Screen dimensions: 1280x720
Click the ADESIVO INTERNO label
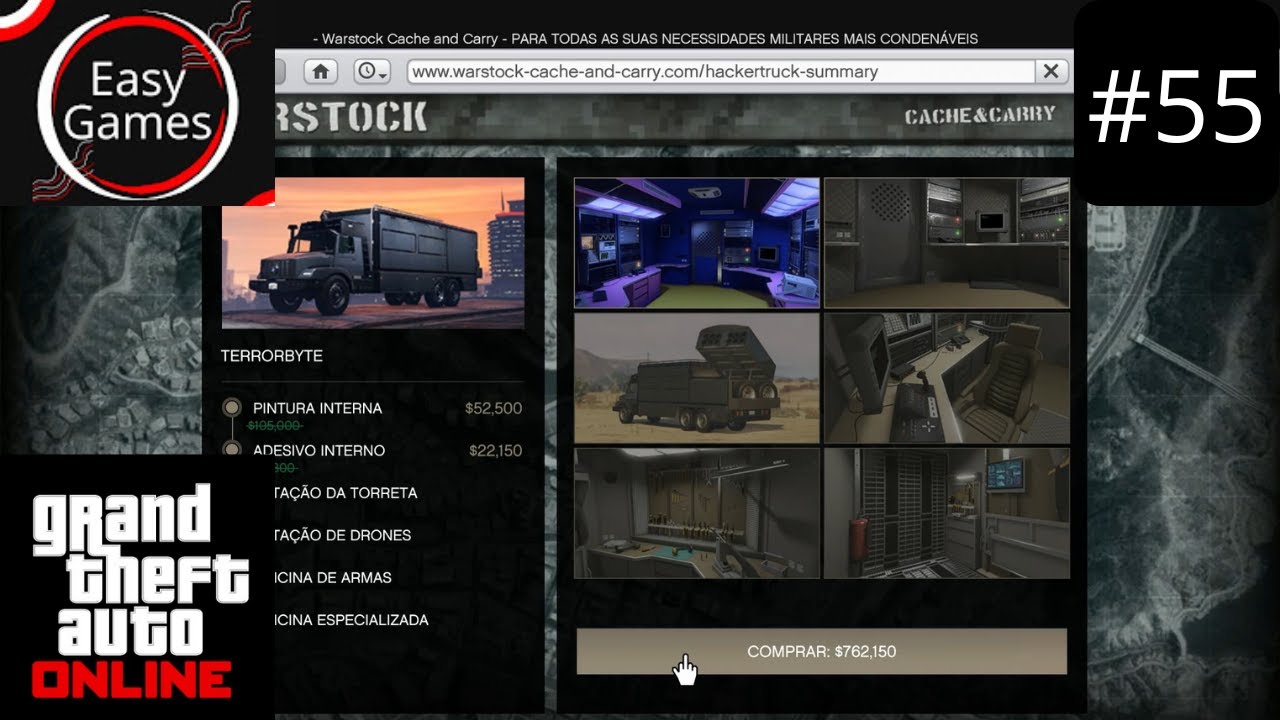319,450
